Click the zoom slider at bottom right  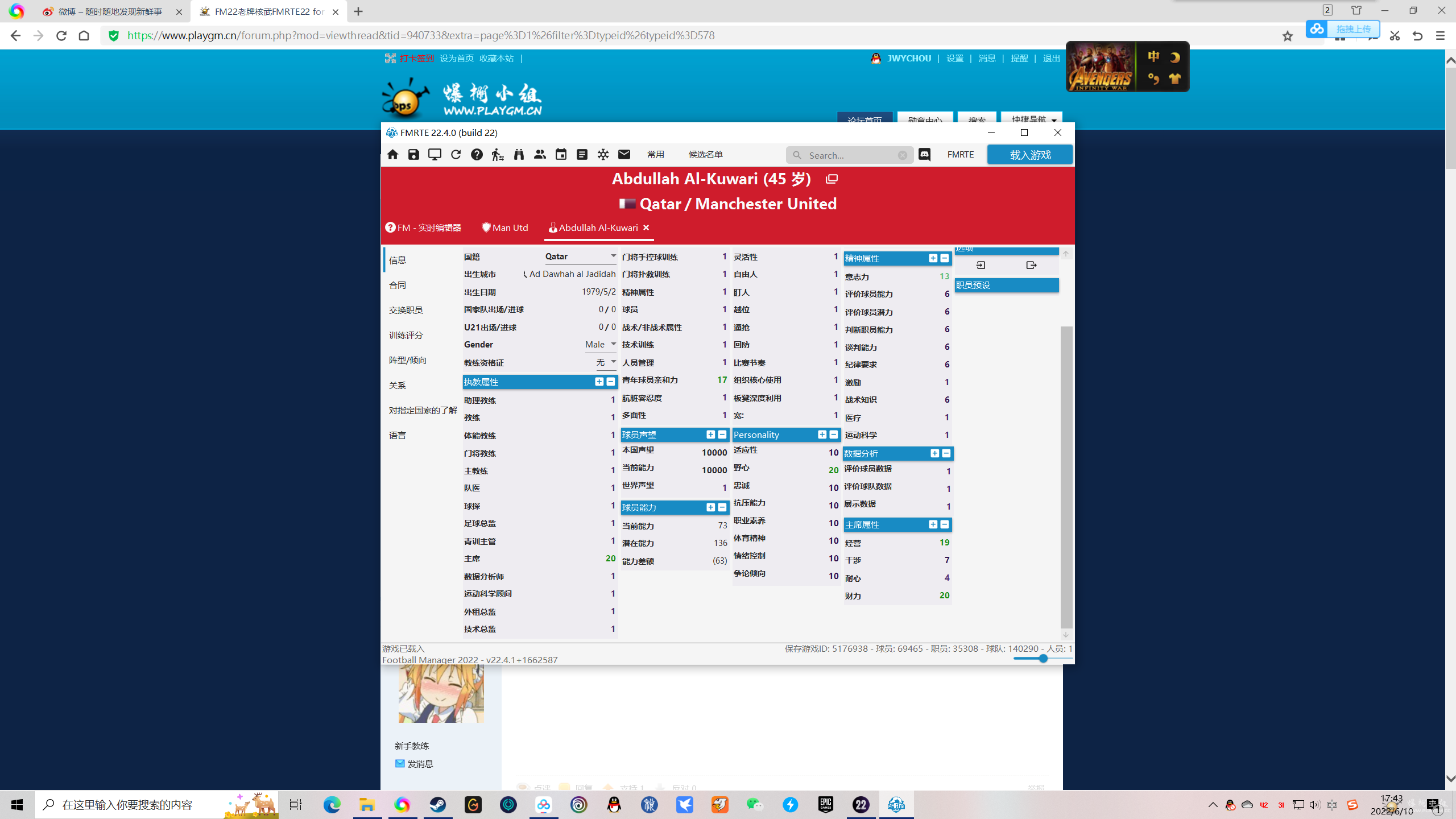(x=1043, y=658)
